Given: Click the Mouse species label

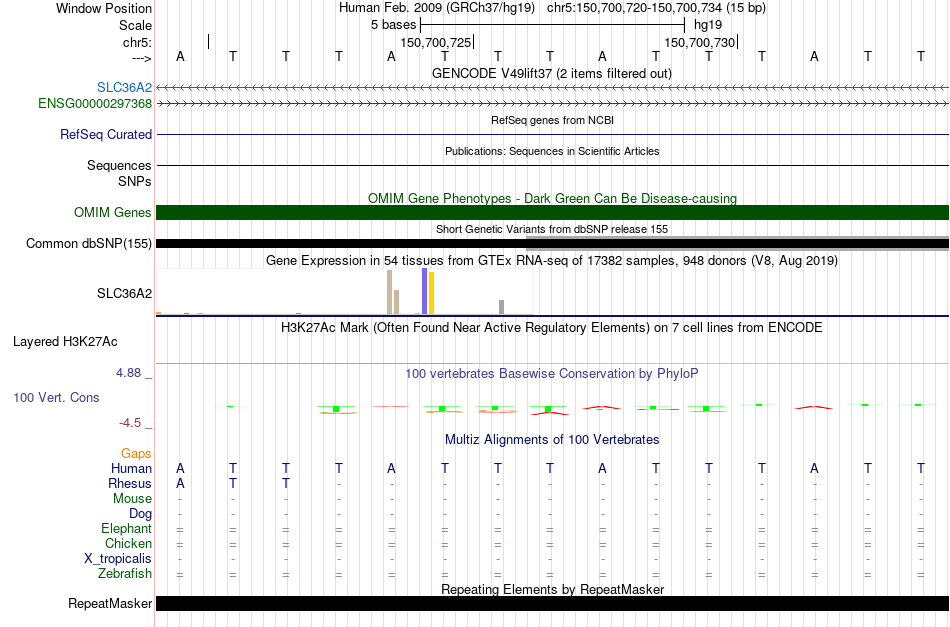Looking at the screenshot, I should (x=132, y=499).
